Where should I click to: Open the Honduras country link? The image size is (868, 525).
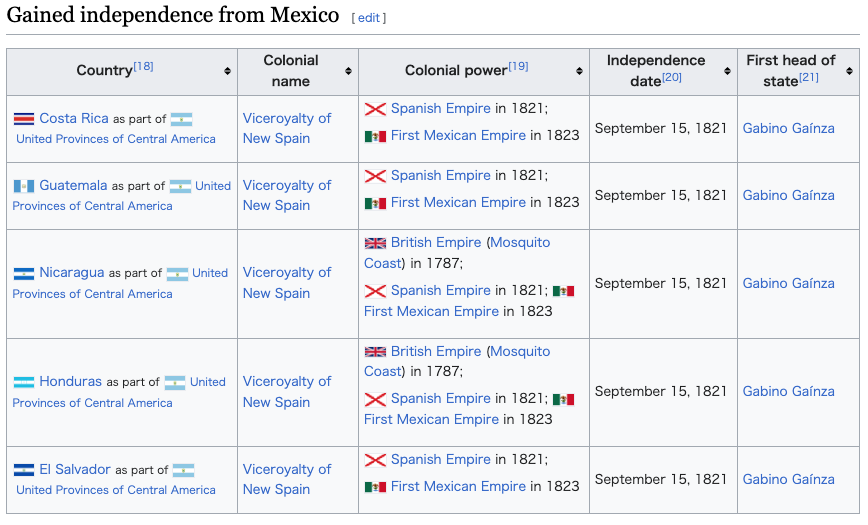[70, 382]
